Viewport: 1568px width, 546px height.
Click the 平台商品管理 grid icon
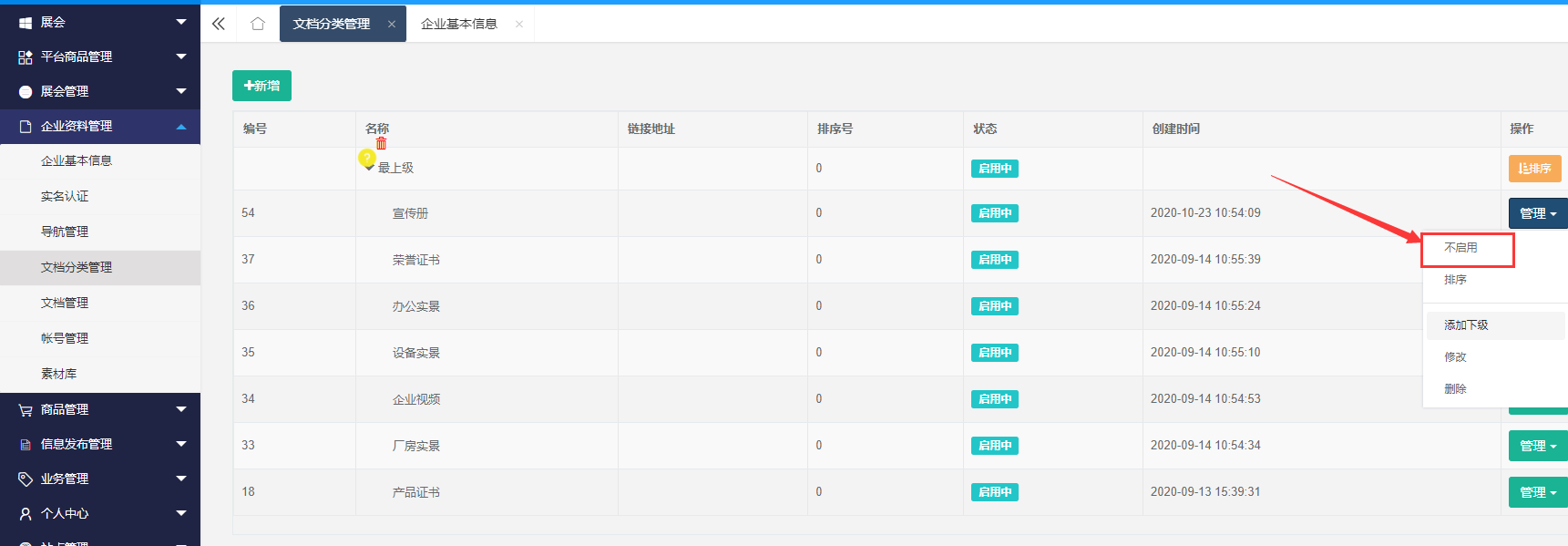[x=26, y=57]
